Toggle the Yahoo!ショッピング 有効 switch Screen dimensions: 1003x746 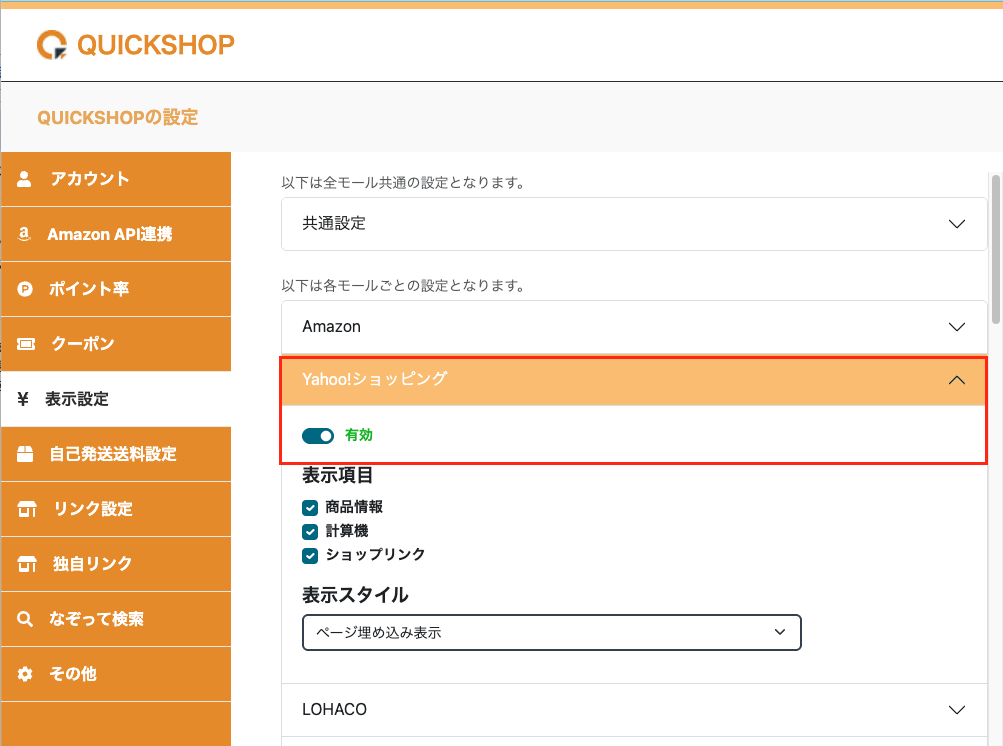pyautogui.click(x=318, y=436)
